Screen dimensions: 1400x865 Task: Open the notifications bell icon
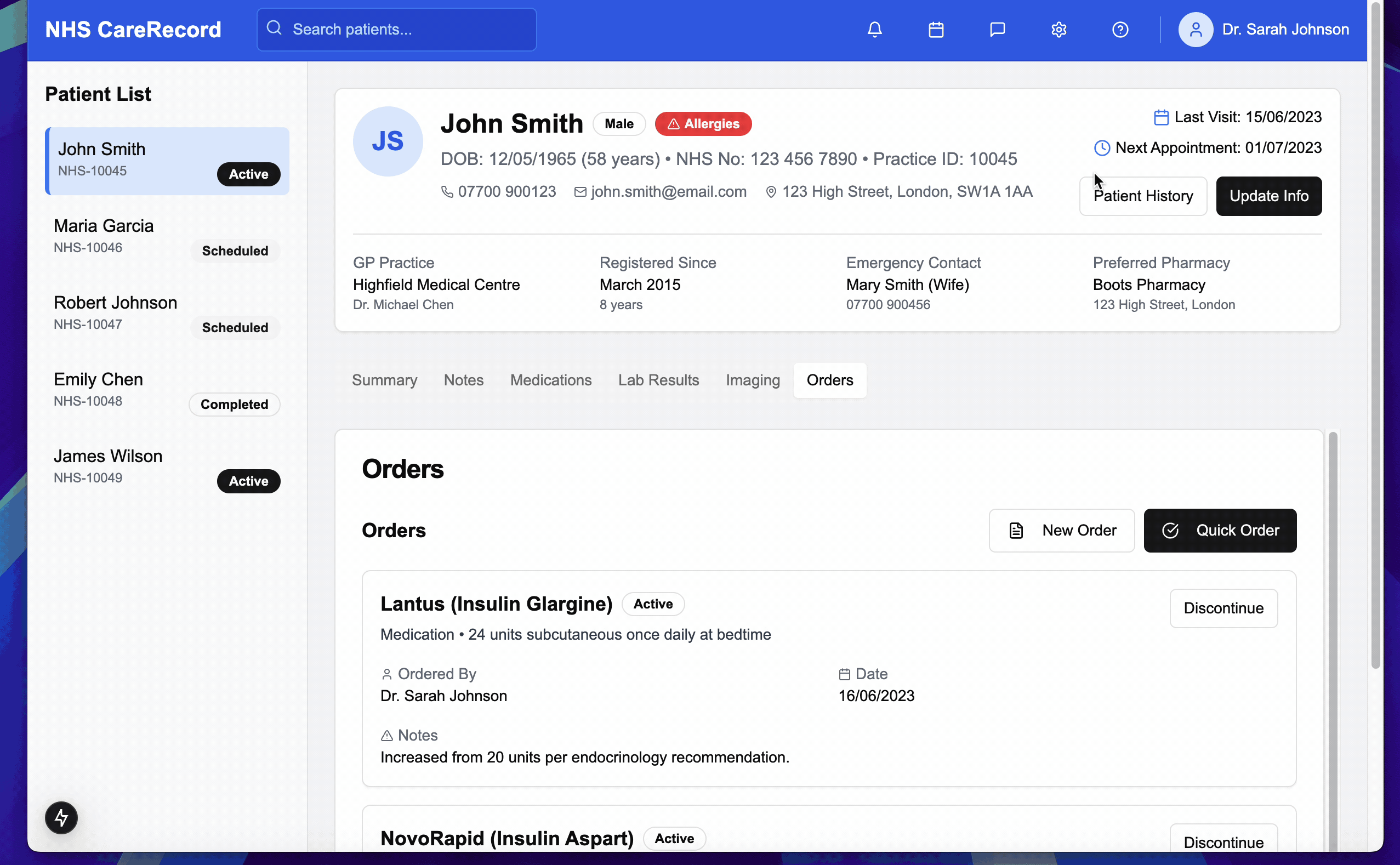874,29
